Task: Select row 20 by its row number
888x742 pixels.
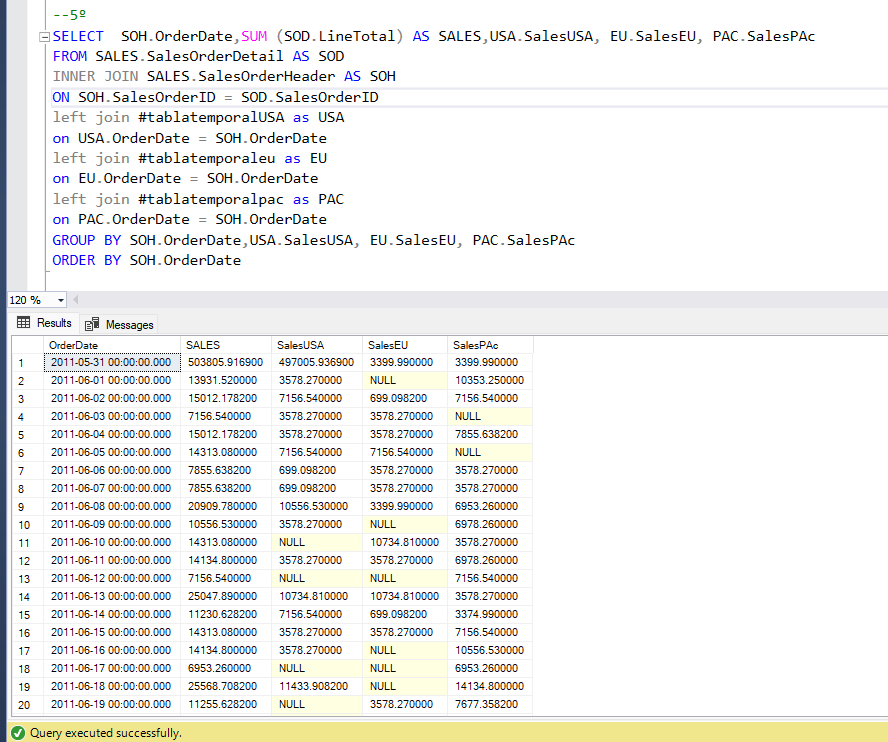Action: coord(22,704)
